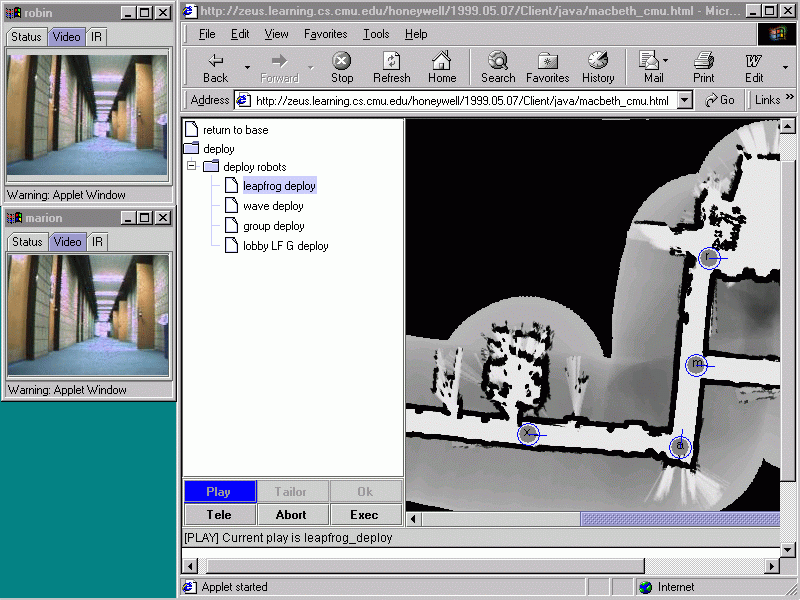Switch to Status view in marion window
The height and width of the screenshot is (600, 800).
(x=27, y=242)
